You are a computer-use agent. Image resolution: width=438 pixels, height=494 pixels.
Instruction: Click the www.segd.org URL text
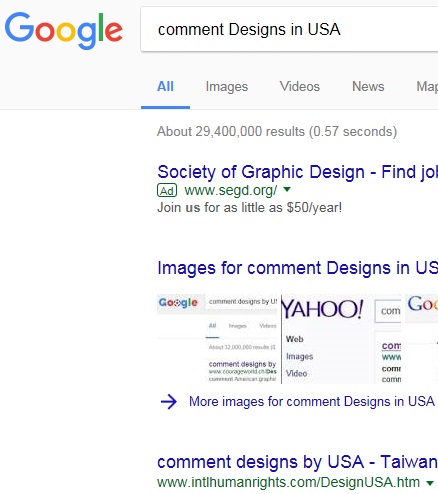pos(231,190)
